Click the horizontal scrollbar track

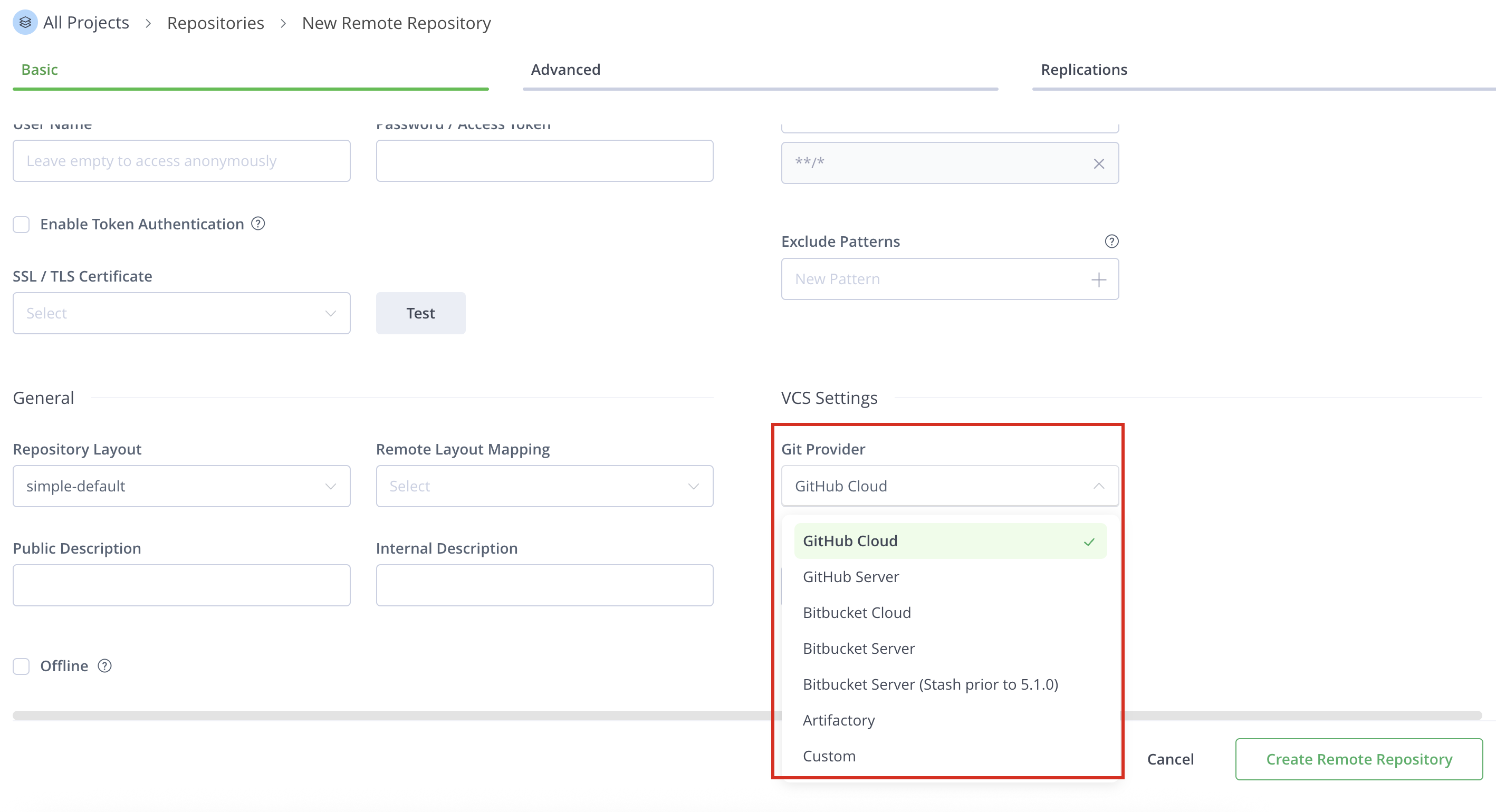pos(383,715)
